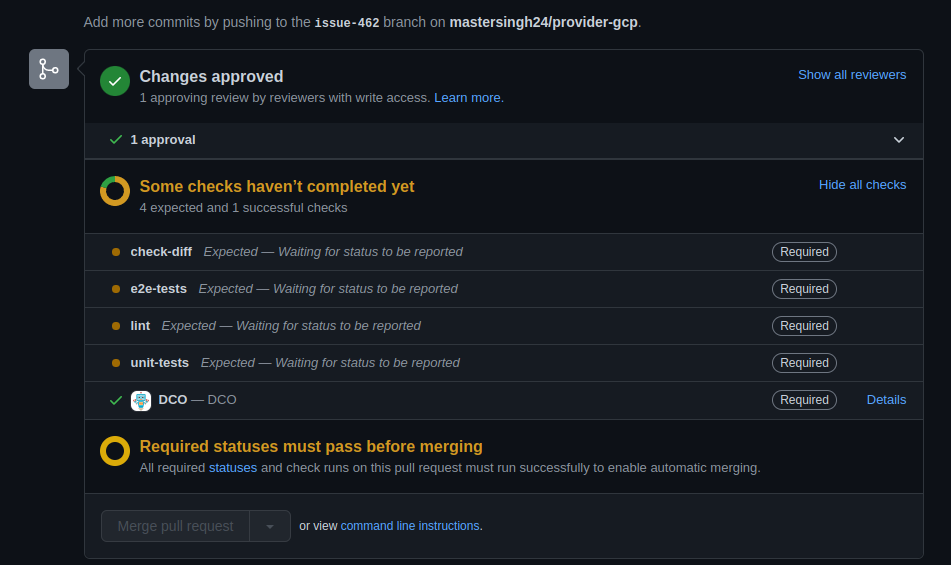The image size is (951, 565).
Task: Select the DCO check name
Action: click(x=173, y=400)
